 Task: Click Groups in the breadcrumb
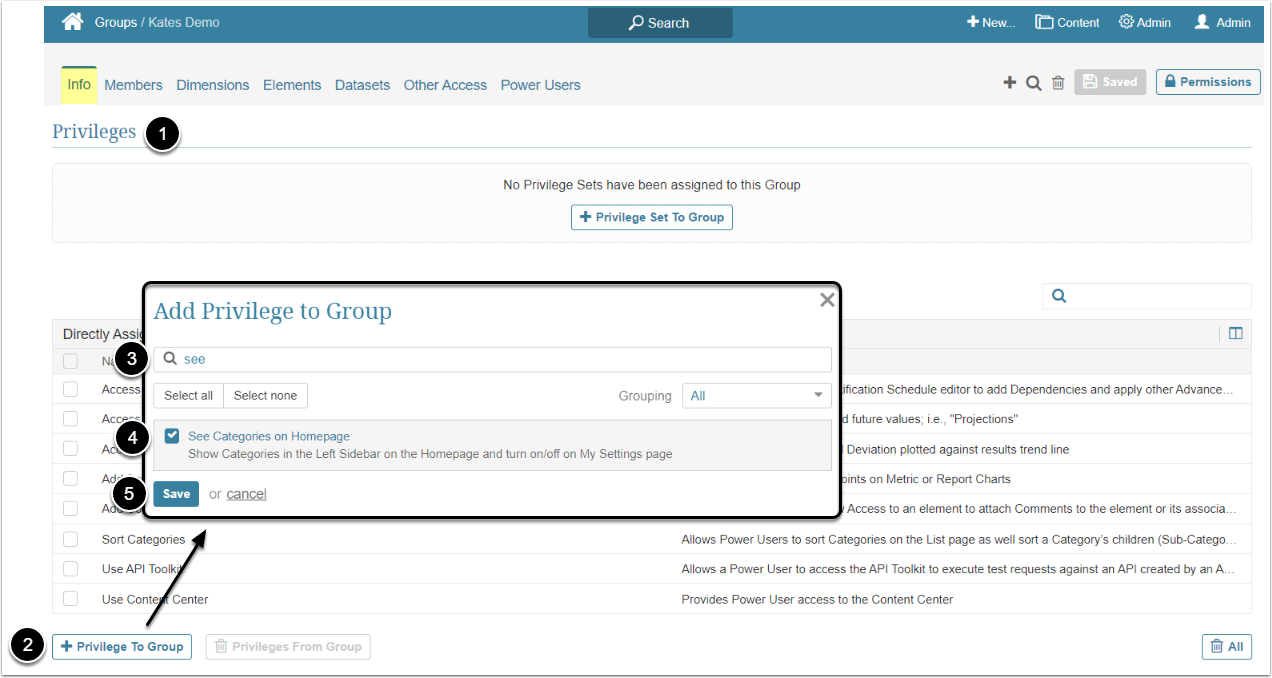tap(116, 22)
